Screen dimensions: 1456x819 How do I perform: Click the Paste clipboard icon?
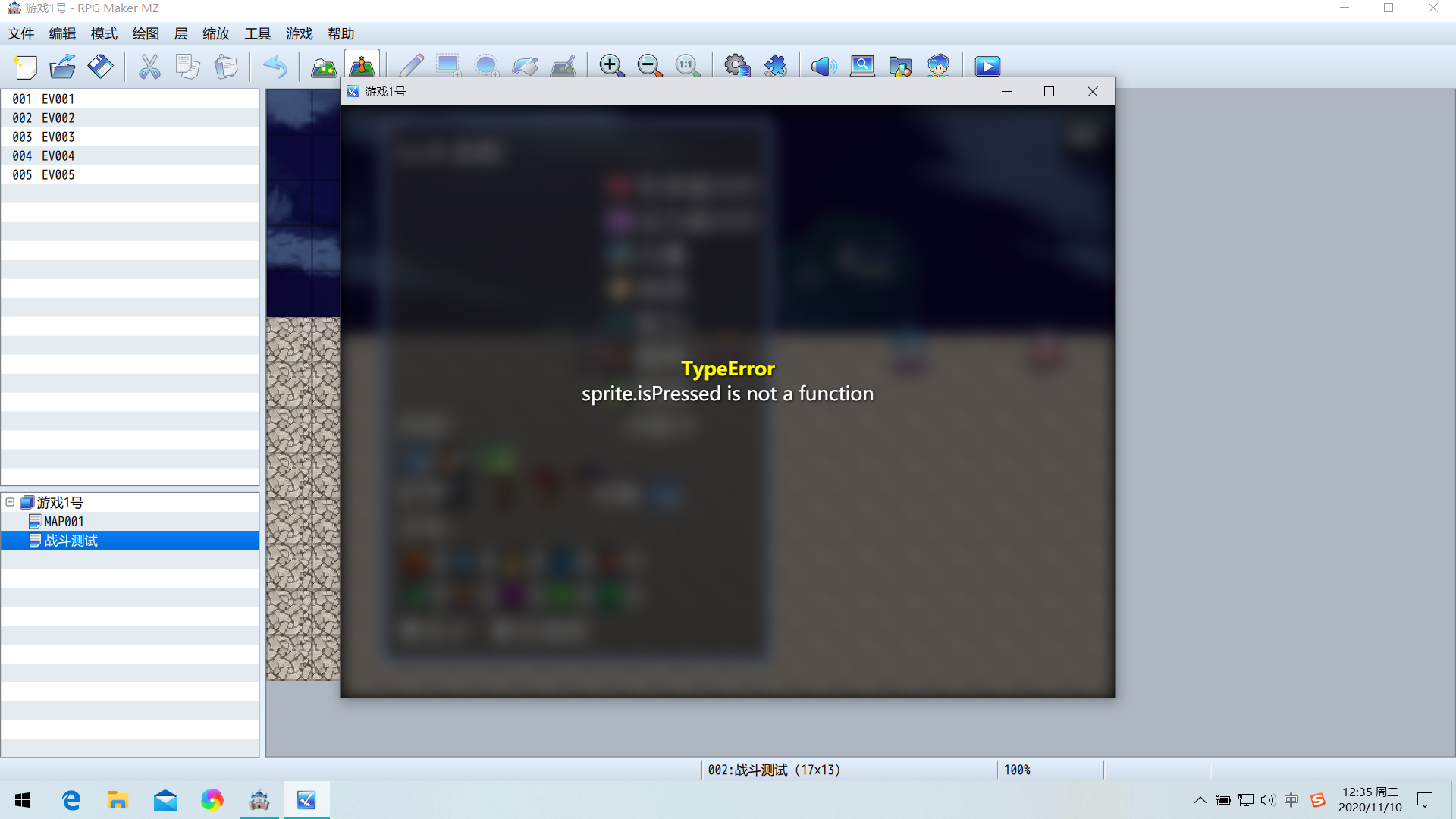[225, 67]
